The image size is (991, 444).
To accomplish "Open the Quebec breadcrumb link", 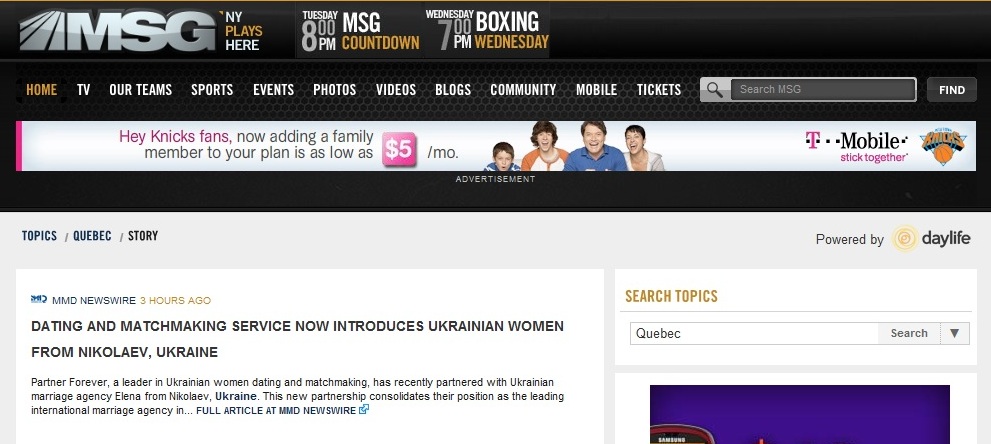I will pyautogui.click(x=92, y=236).
